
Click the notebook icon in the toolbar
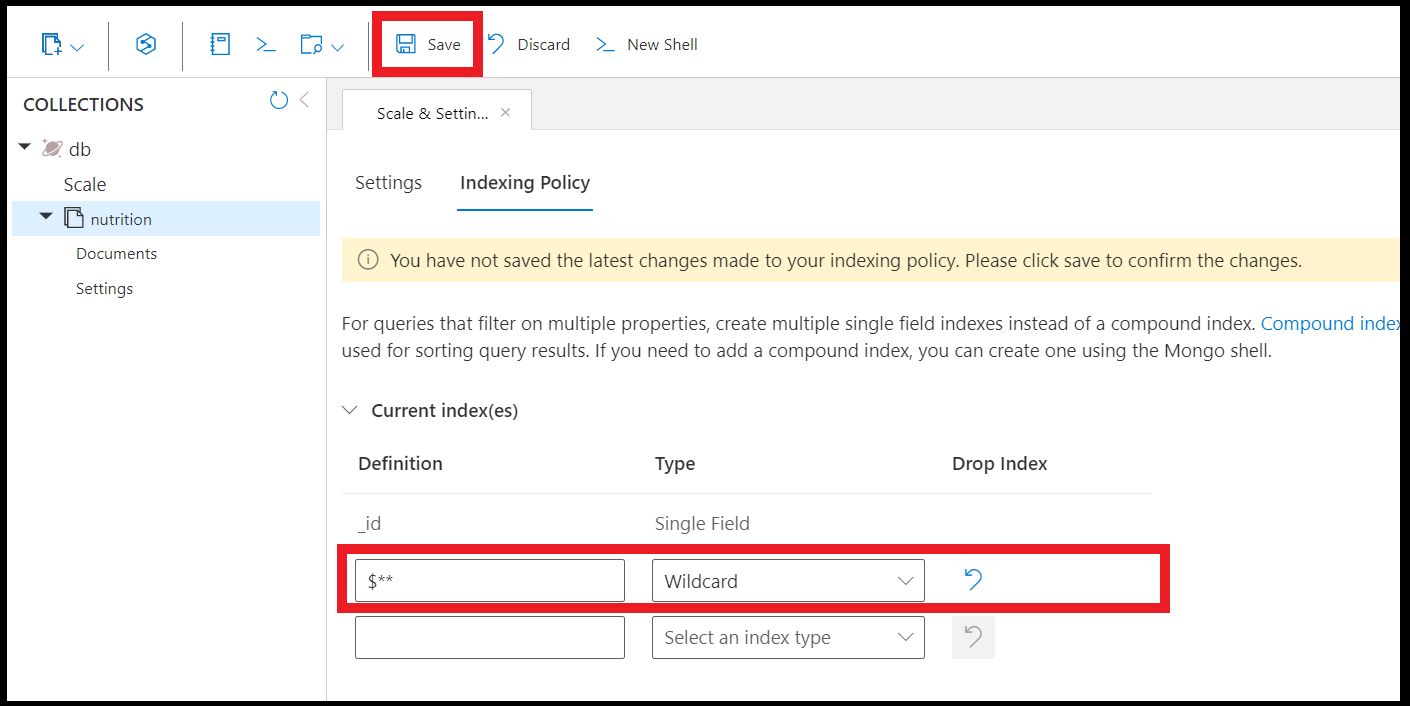(x=219, y=43)
